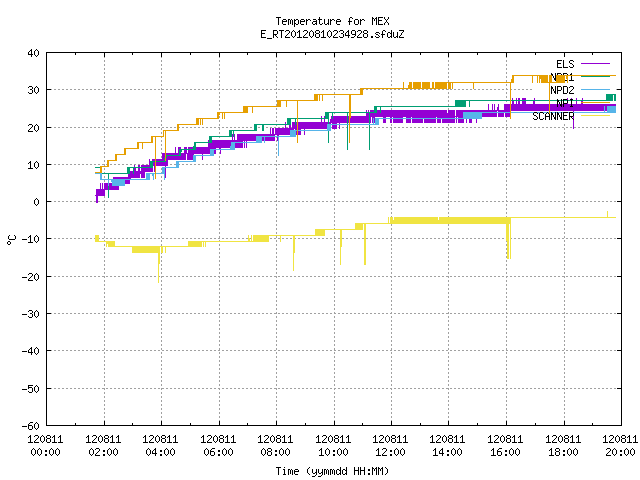640x480 pixels.
Task: Click the y-axis value 30
Action: point(33,90)
